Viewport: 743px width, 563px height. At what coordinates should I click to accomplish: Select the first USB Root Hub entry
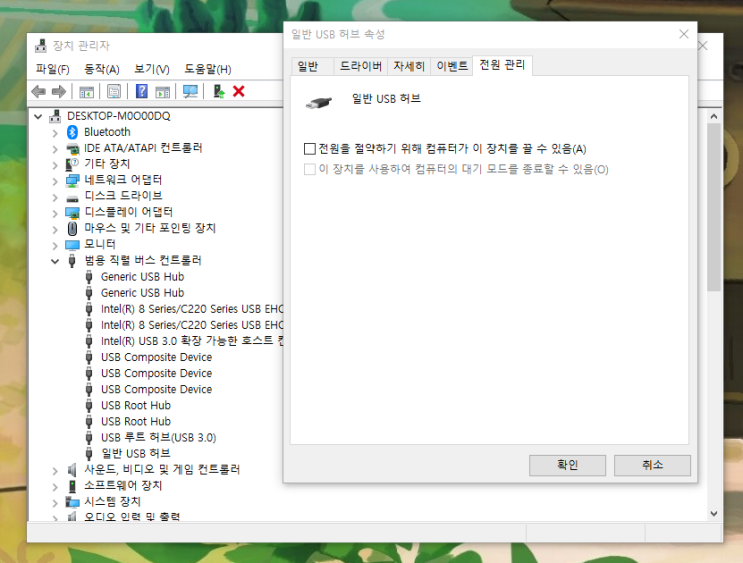(x=136, y=406)
